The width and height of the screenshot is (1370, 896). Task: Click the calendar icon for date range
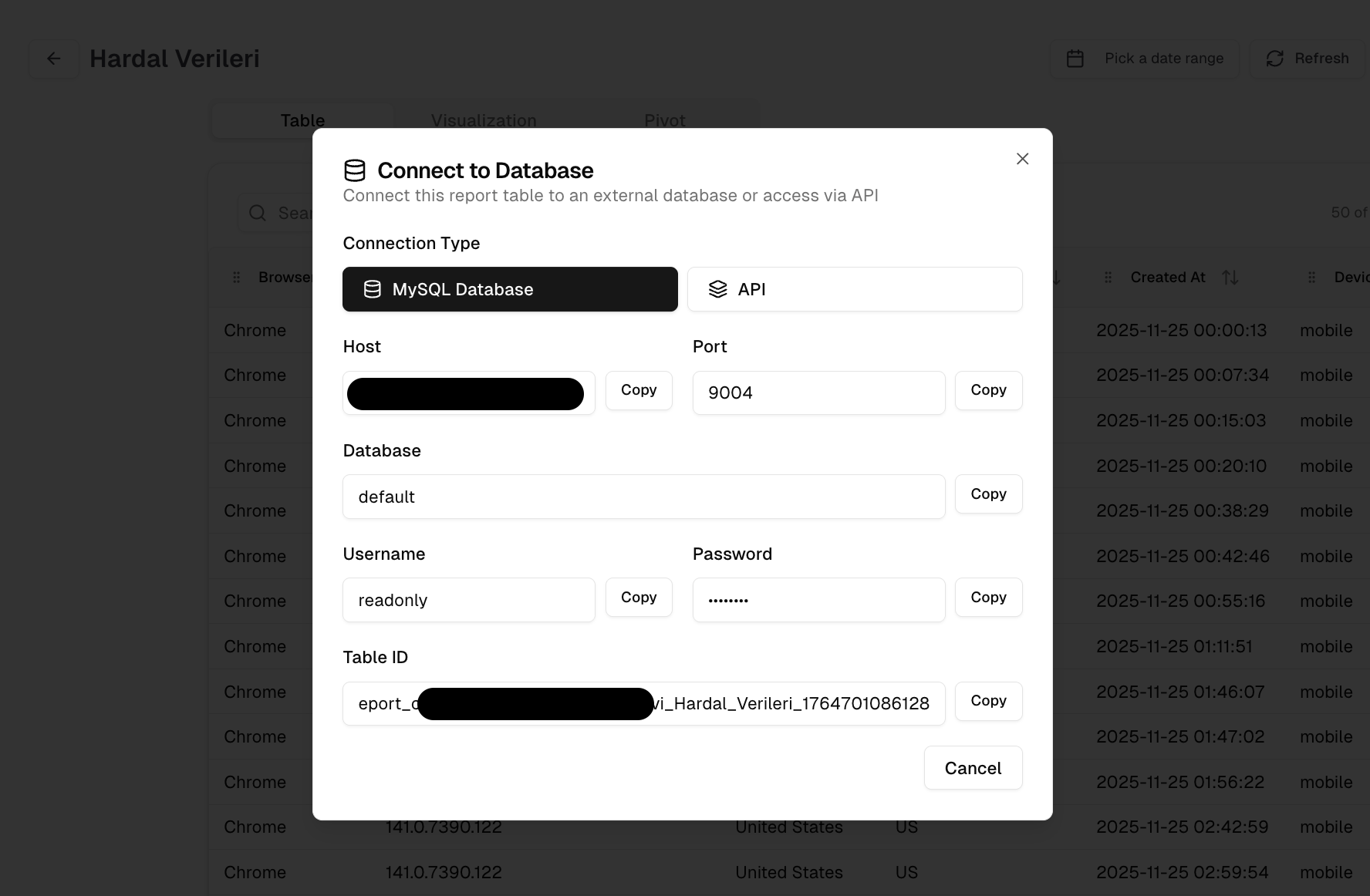[x=1075, y=58]
